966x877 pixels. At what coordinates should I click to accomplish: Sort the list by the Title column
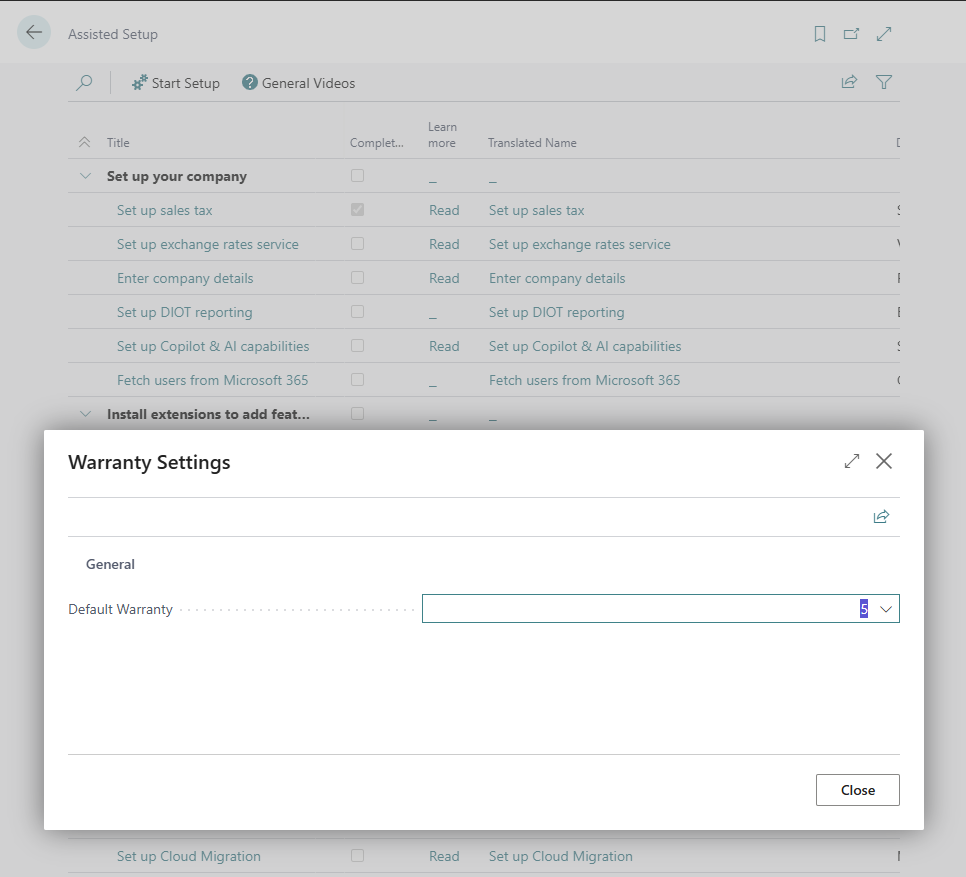[117, 142]
